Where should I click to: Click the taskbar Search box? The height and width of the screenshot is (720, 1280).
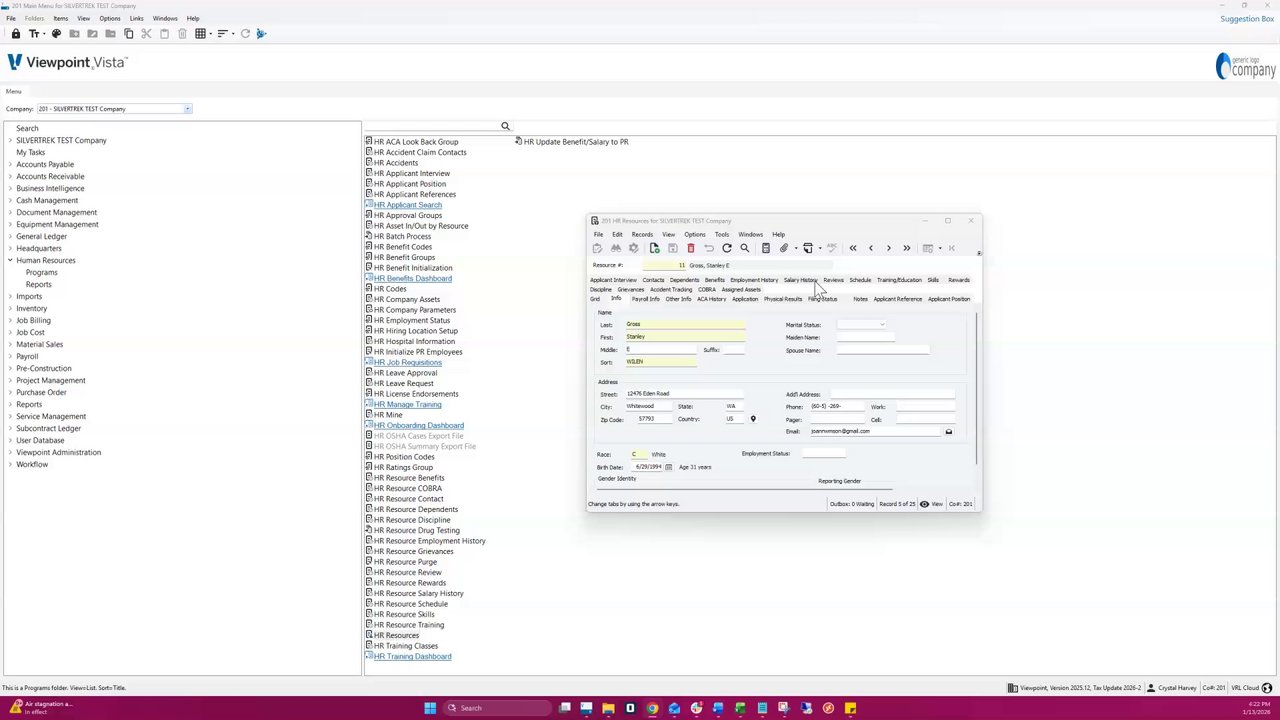[x=496, y=708]
